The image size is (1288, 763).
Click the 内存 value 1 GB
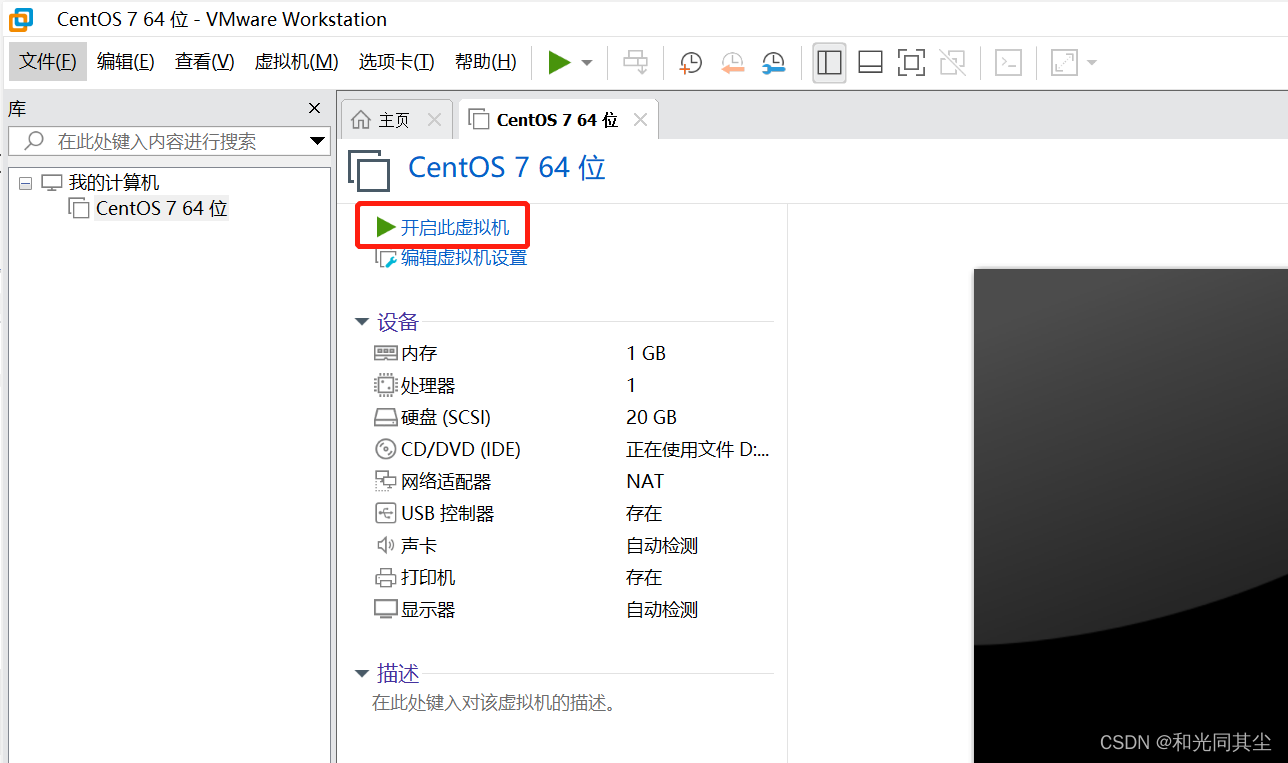point(646,353)
